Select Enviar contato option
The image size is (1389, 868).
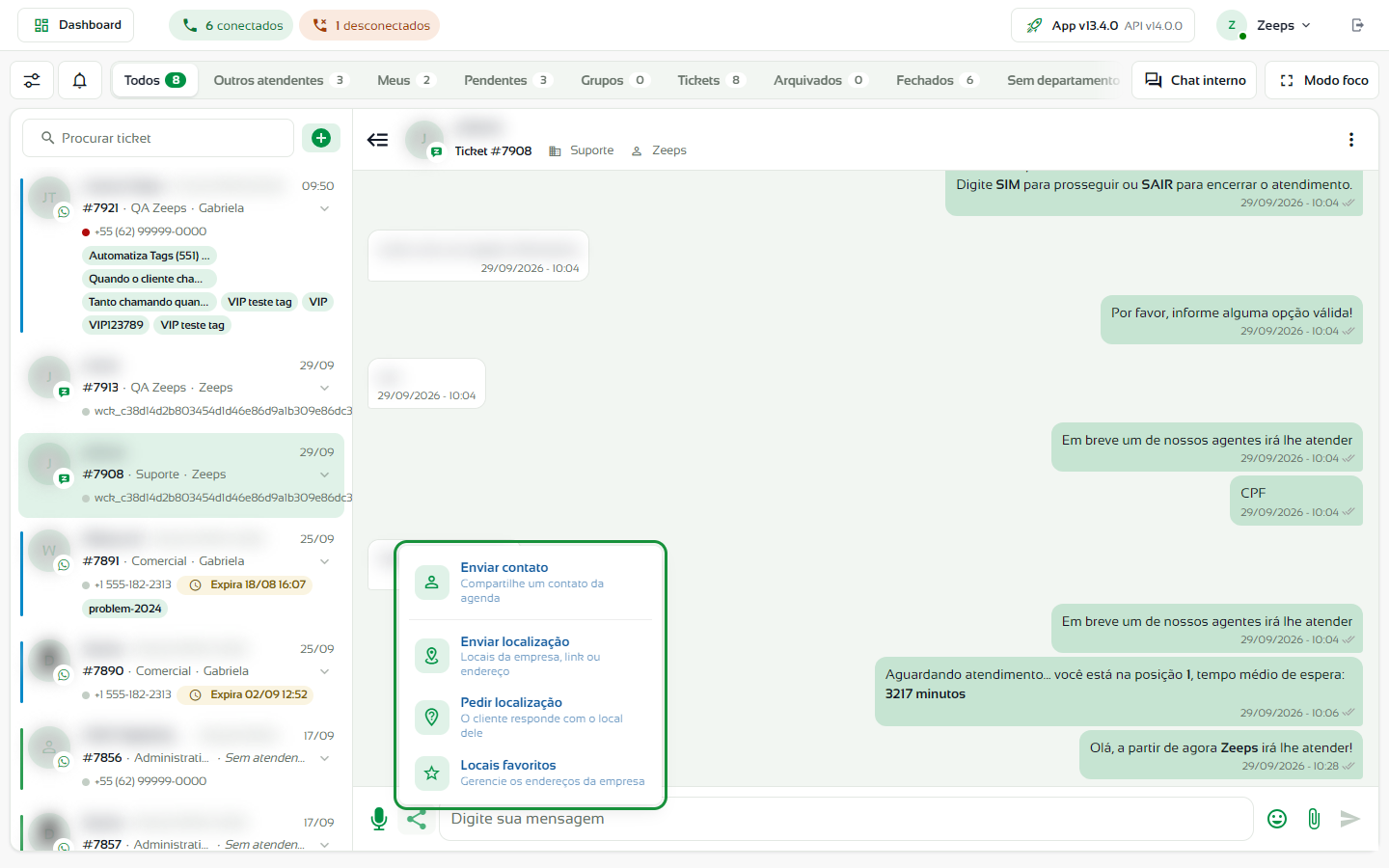tap(531, 583)
